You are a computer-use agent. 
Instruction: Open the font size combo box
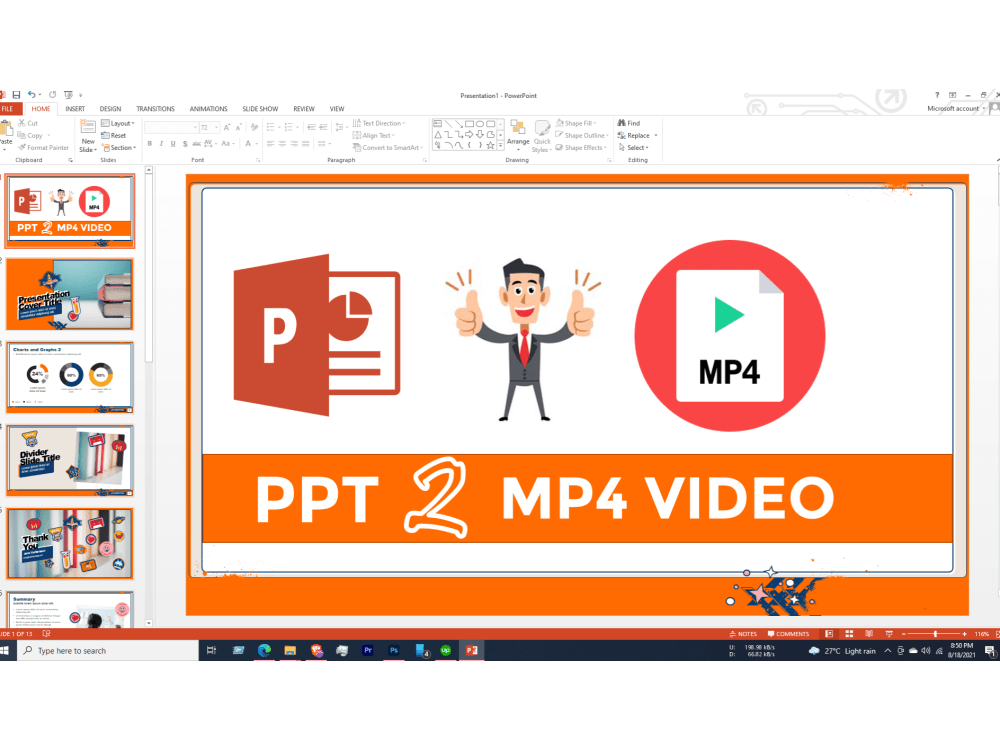tap(210, 128)
